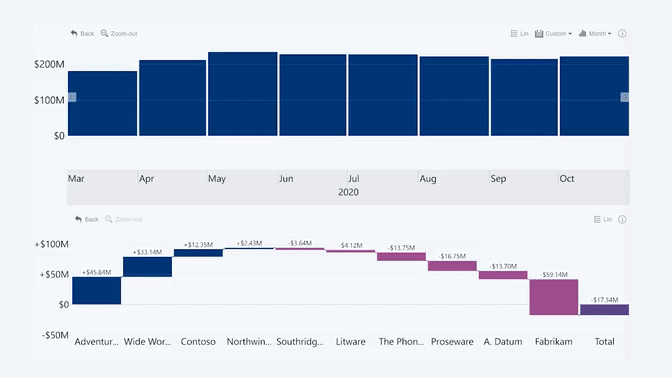Select the Jul column bar
This screenshot has width=672, height=378.
point(383,95)
